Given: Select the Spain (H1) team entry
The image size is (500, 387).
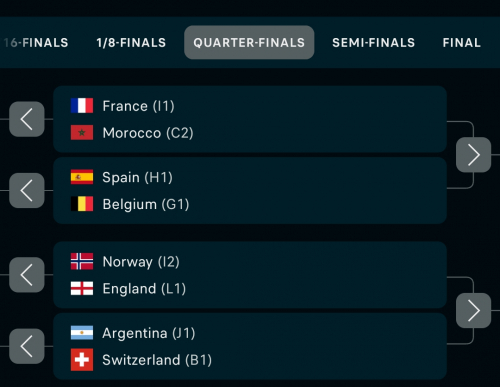Looking at the screenshot, I should [122, 177].
